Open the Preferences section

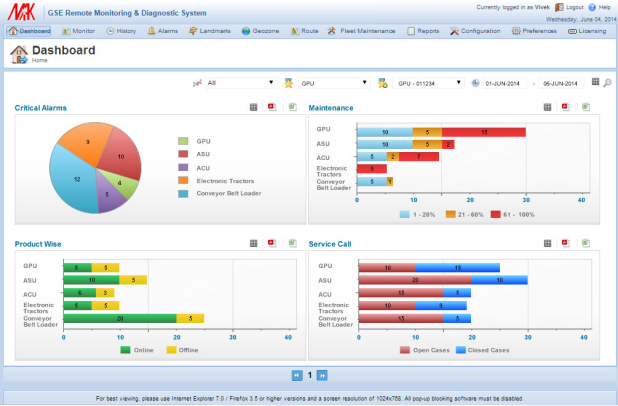click(x=534, y=31)
